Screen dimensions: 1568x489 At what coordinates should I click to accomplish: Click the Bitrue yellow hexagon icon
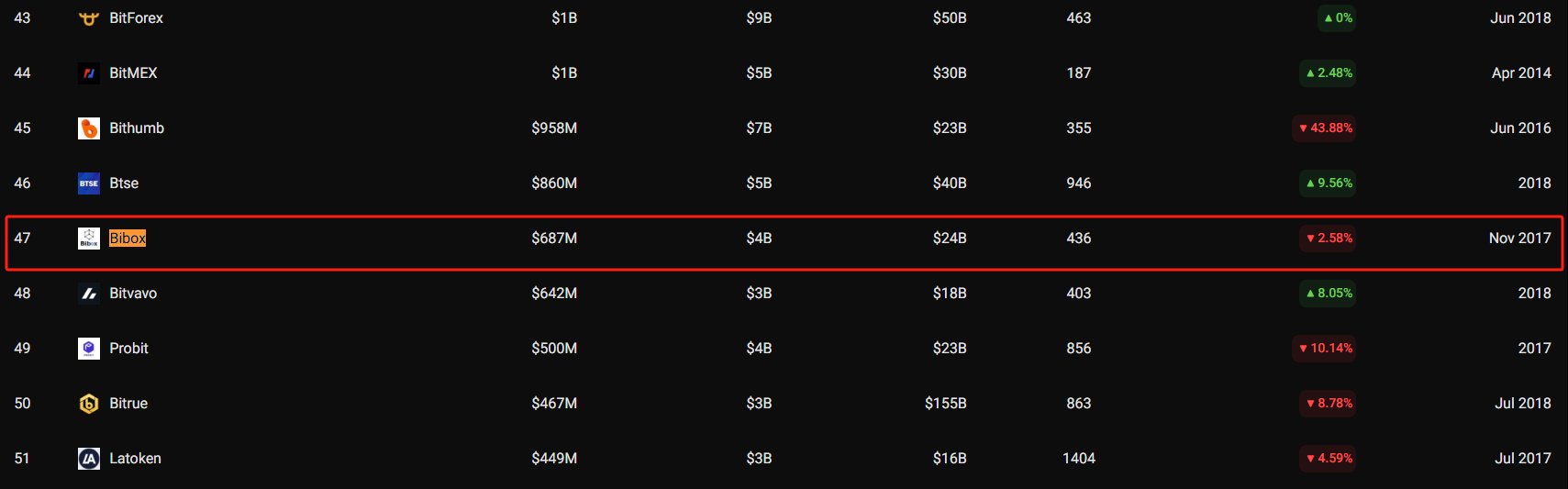(89, 404)
